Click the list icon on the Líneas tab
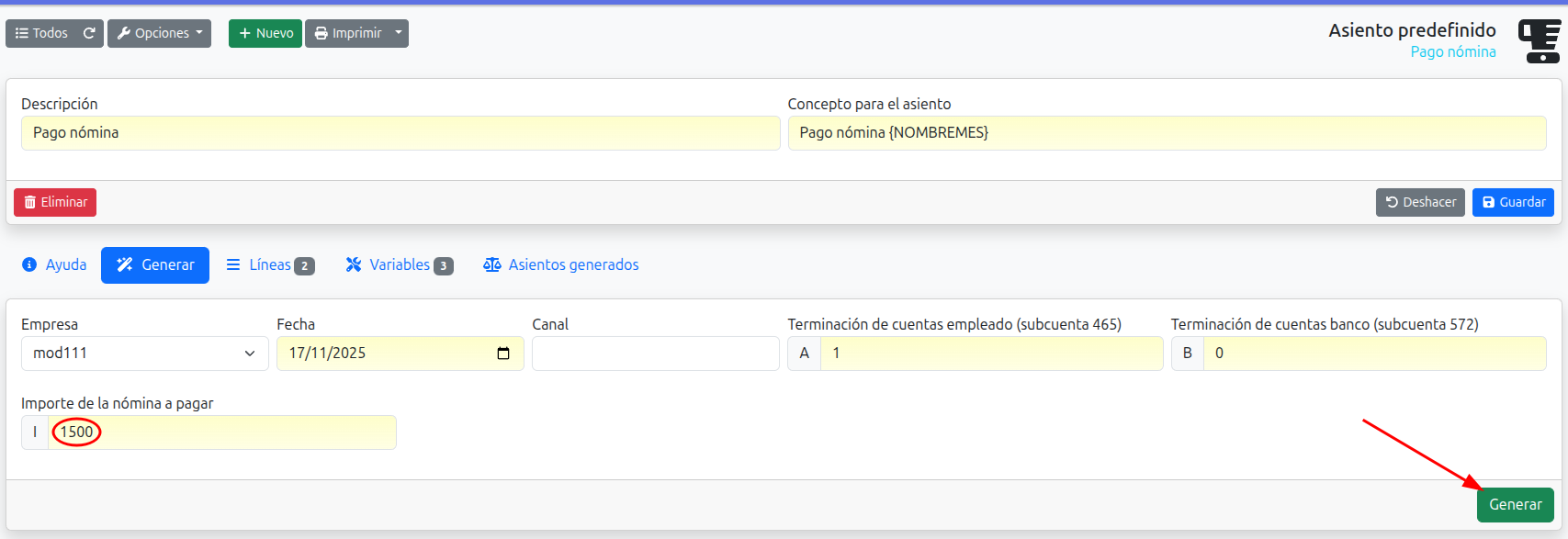This screenshot has width=1568, height=539. (233, 265)
